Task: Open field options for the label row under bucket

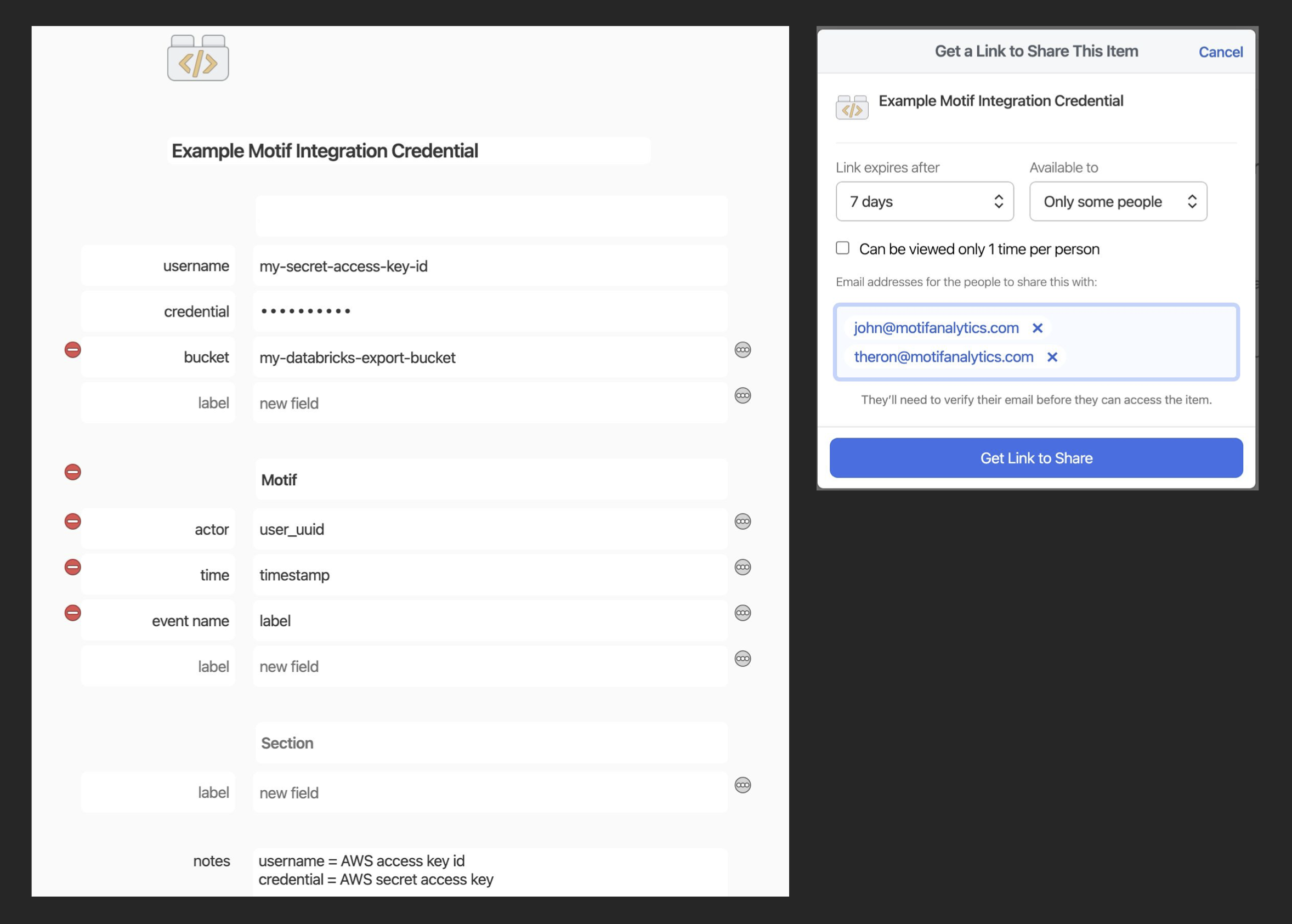Action: [743, 395]
